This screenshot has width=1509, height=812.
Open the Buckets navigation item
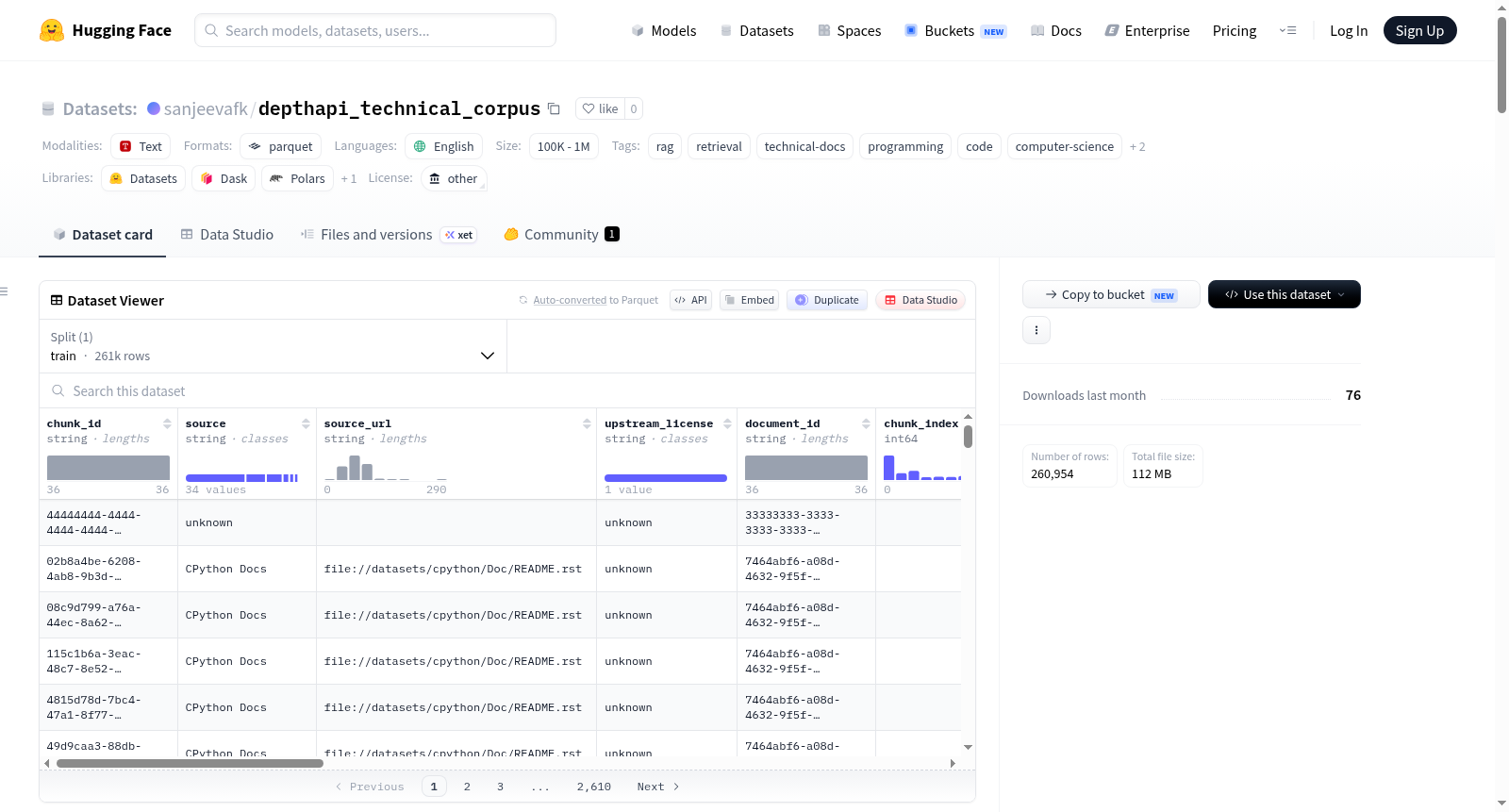click(x=956, y=30)
